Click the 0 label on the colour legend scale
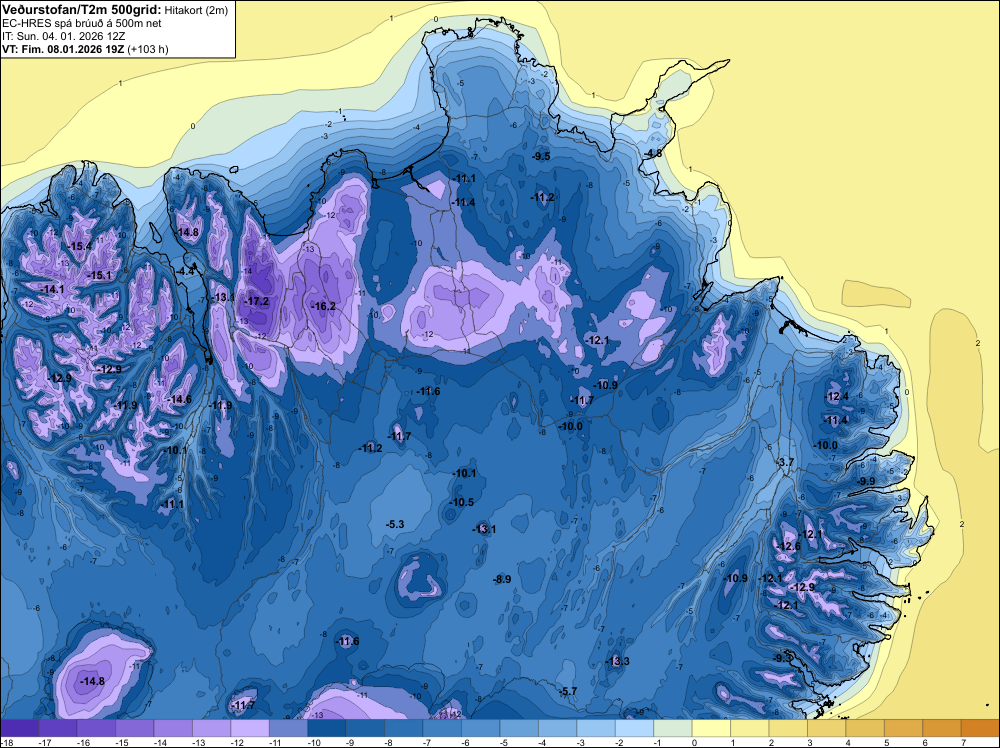 point(694,743)
